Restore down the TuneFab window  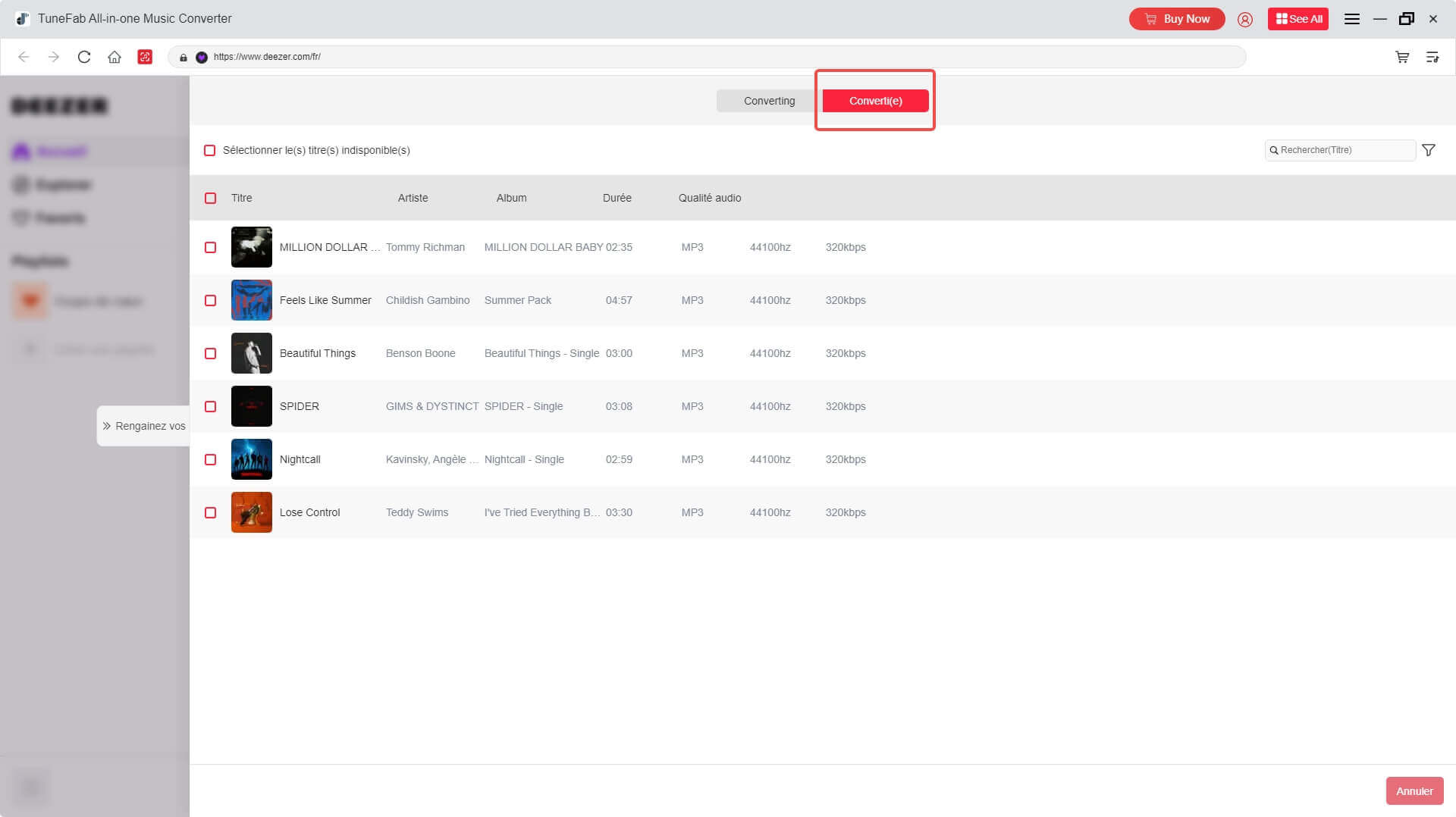coord(1407,19)
